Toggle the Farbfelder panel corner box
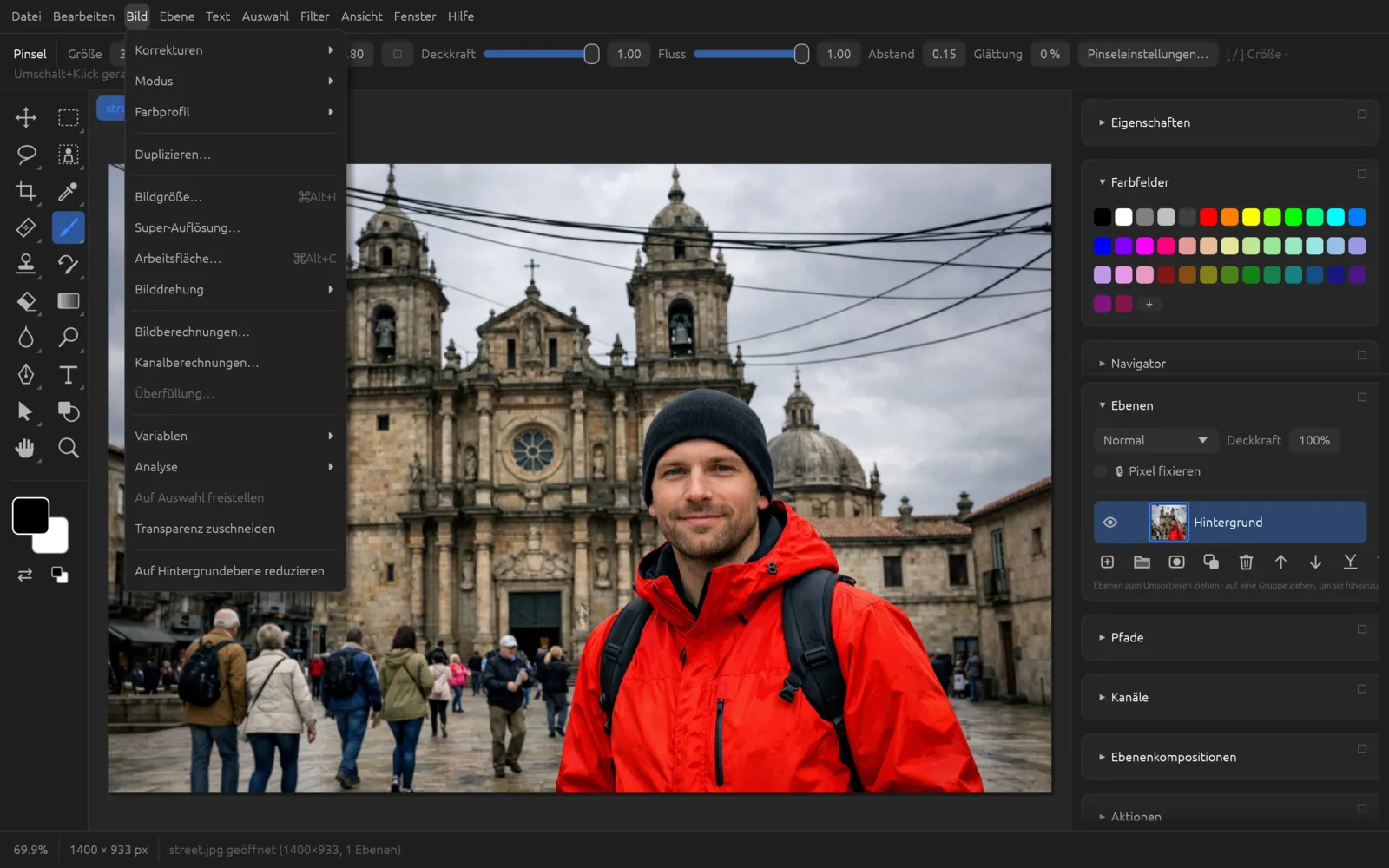 [x=1362, y=174]
